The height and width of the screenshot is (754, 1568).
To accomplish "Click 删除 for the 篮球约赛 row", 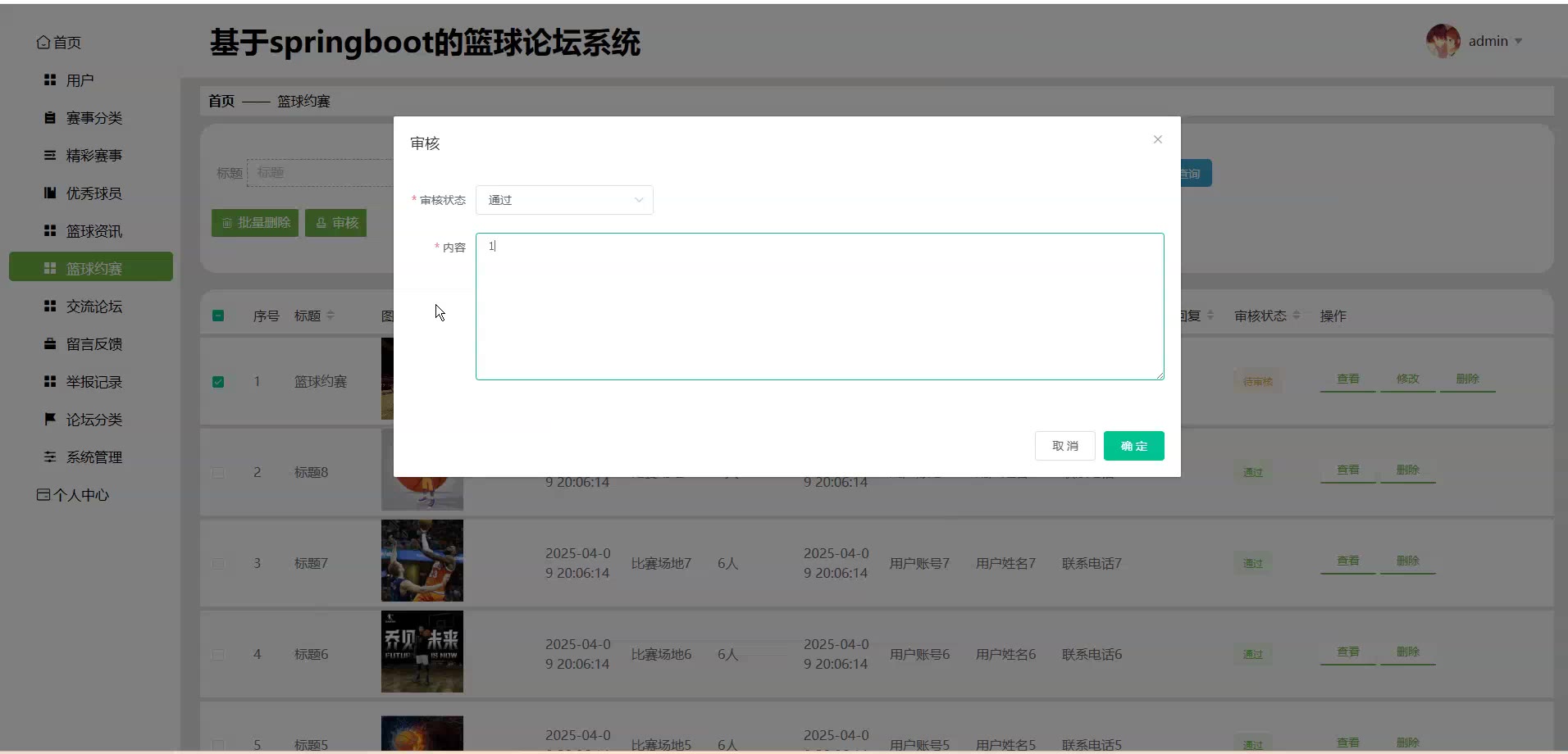I will tap(1468, 379).
